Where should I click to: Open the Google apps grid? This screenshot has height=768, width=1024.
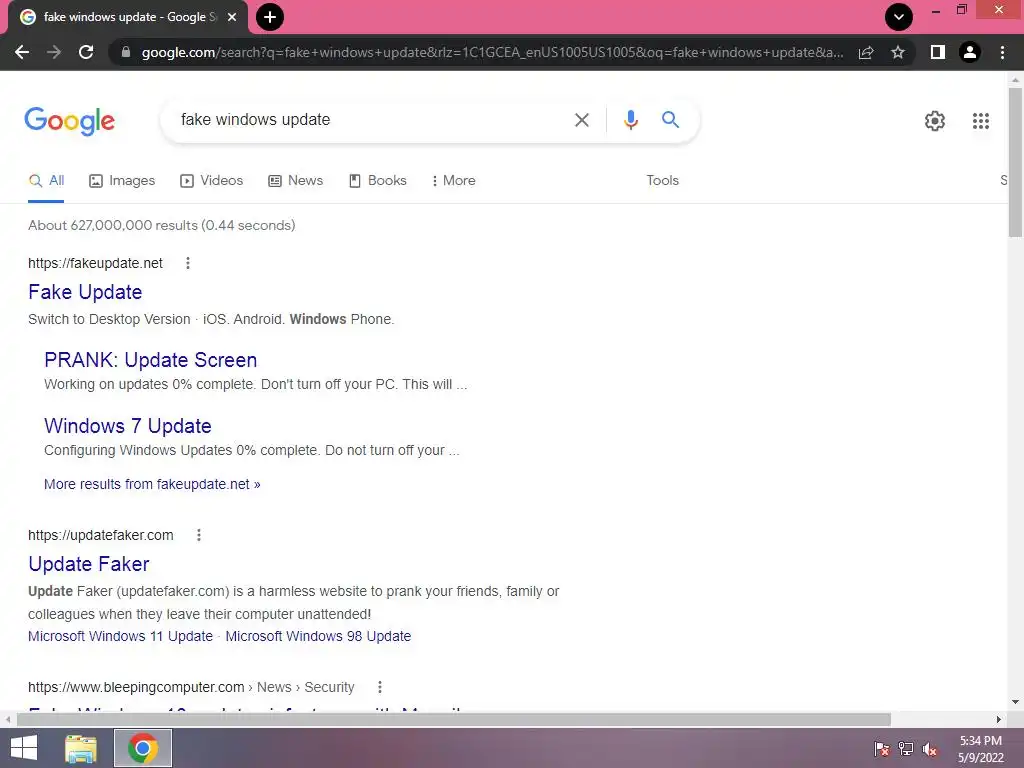980,121
